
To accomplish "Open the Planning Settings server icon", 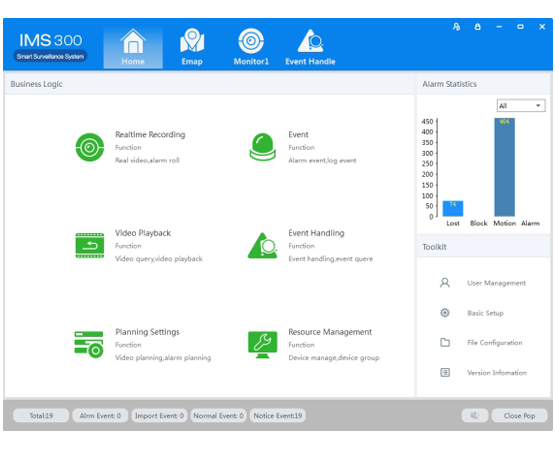I will click(x=89, y=344).
